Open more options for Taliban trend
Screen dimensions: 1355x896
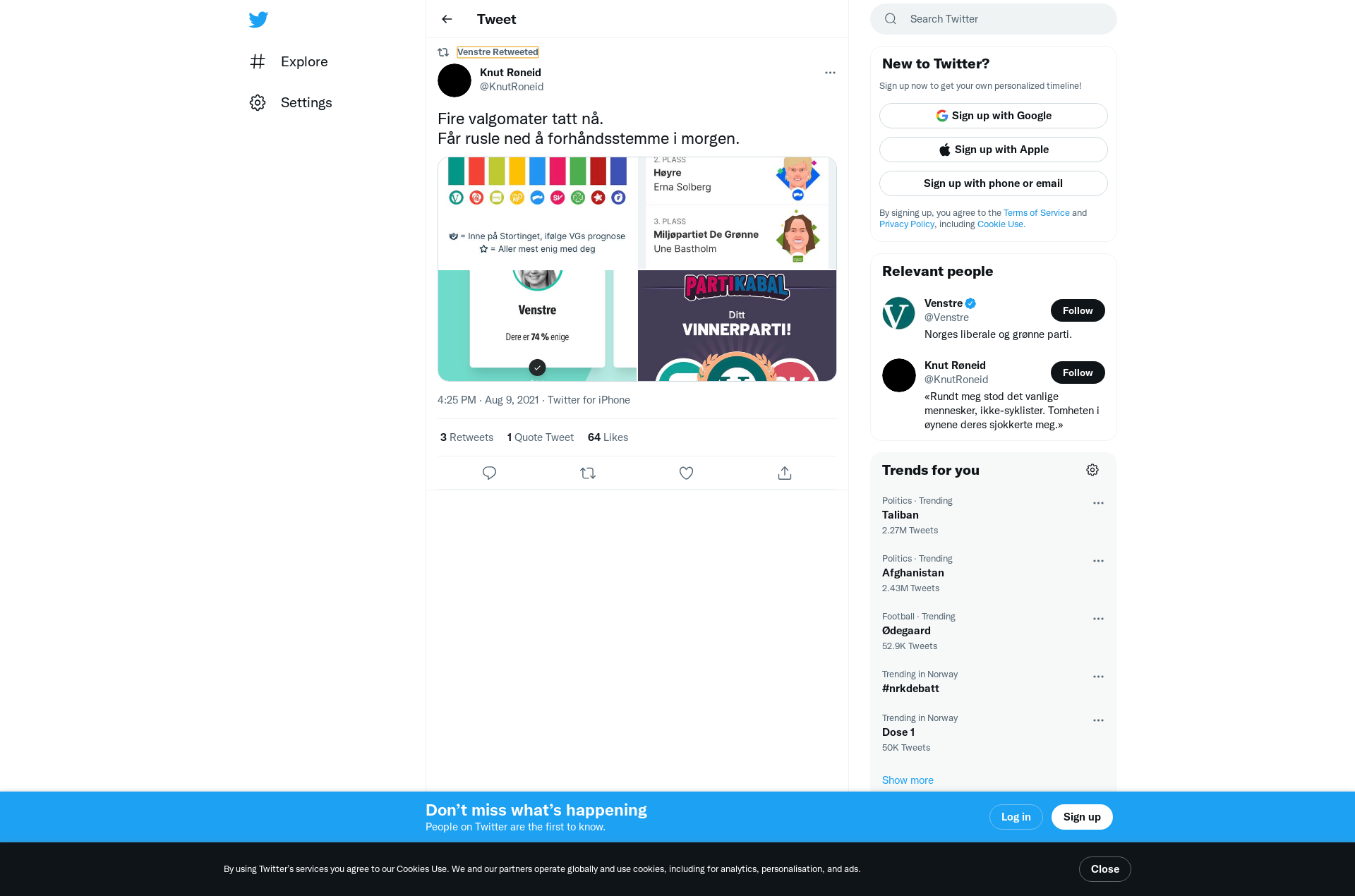tap(1098, 503)
